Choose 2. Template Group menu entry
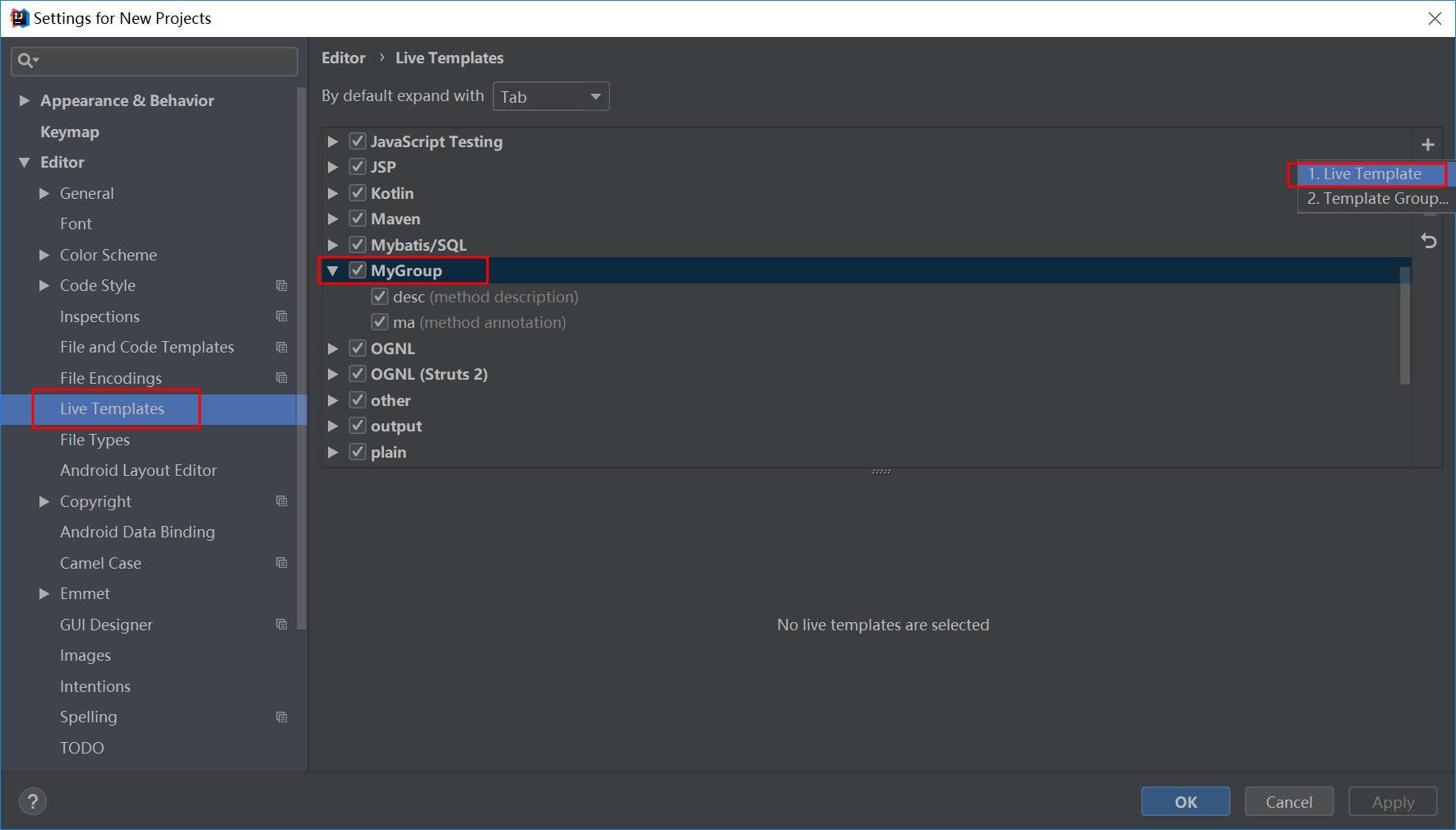This screenshot has height=830, width=1456. coord(1376,198)
